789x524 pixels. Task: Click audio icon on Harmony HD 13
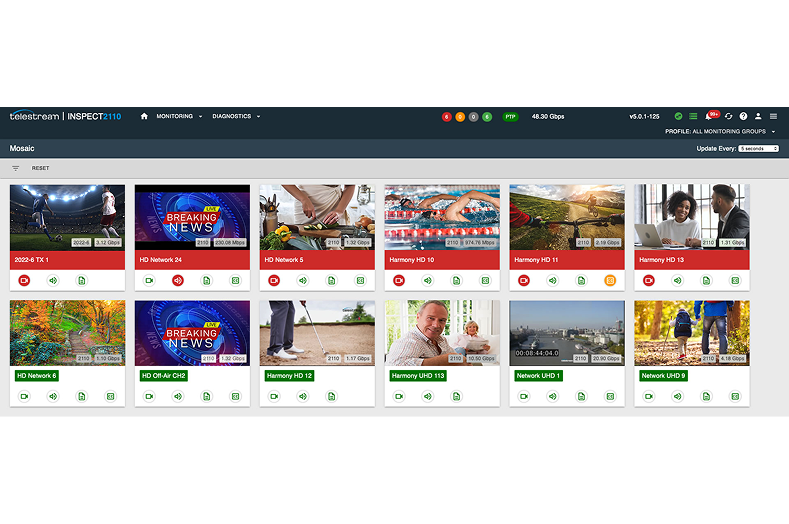(677, 280)
